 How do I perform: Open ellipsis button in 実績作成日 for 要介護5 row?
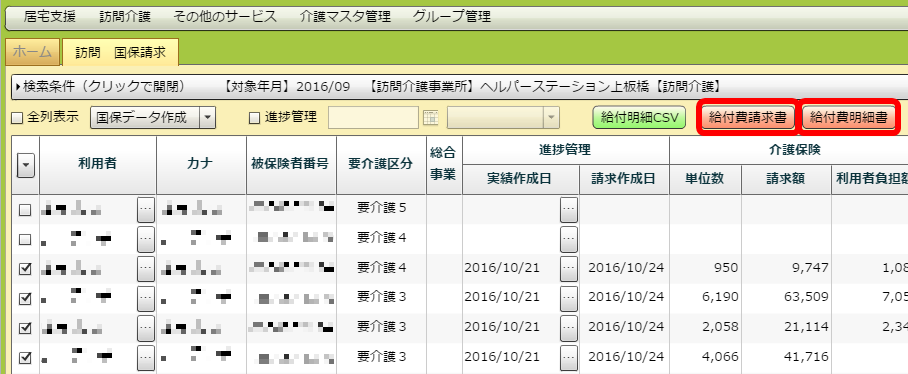[569, 209]
